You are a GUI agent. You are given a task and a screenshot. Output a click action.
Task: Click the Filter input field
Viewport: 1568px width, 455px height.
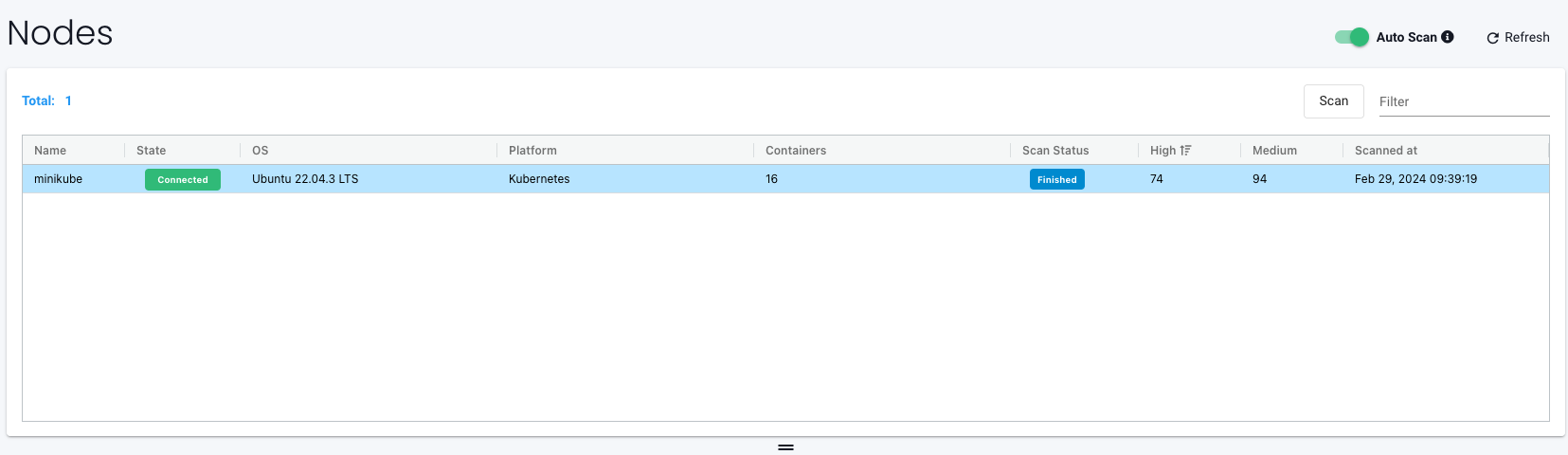point(1463,101)
